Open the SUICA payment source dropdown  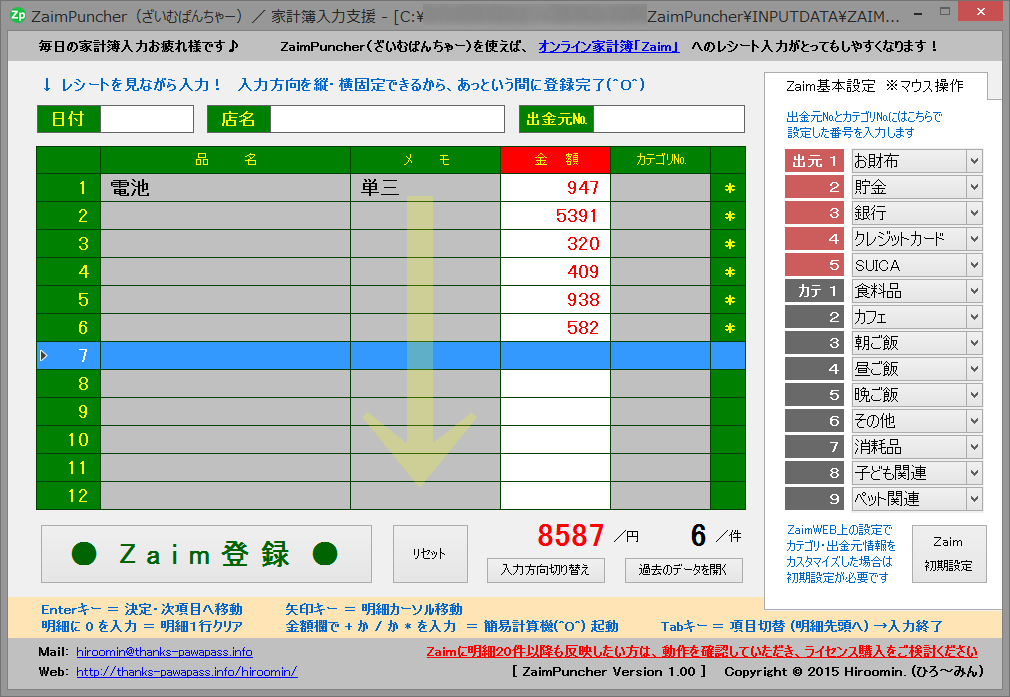click(974, 265)
